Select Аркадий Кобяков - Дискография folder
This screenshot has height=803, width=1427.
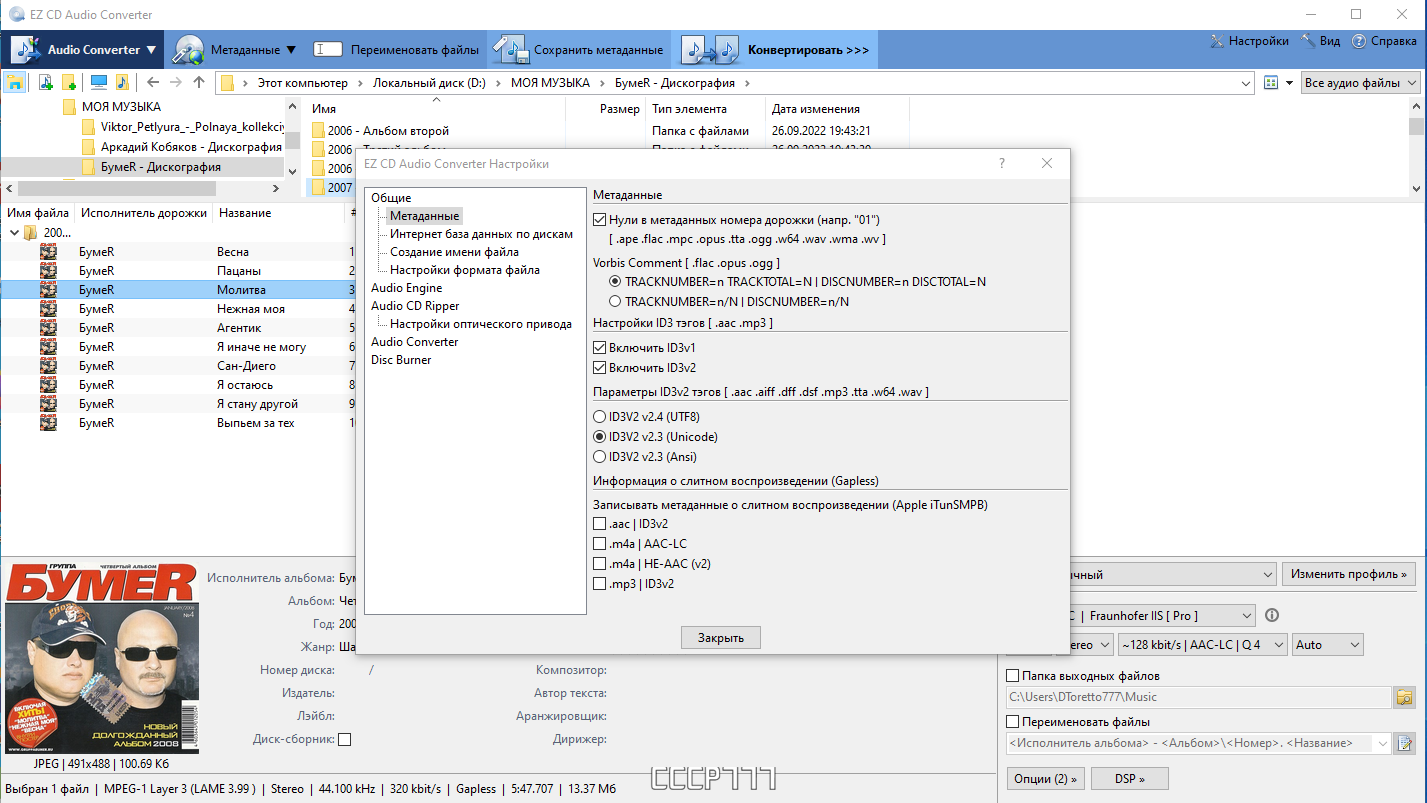(x=191, y=147)
